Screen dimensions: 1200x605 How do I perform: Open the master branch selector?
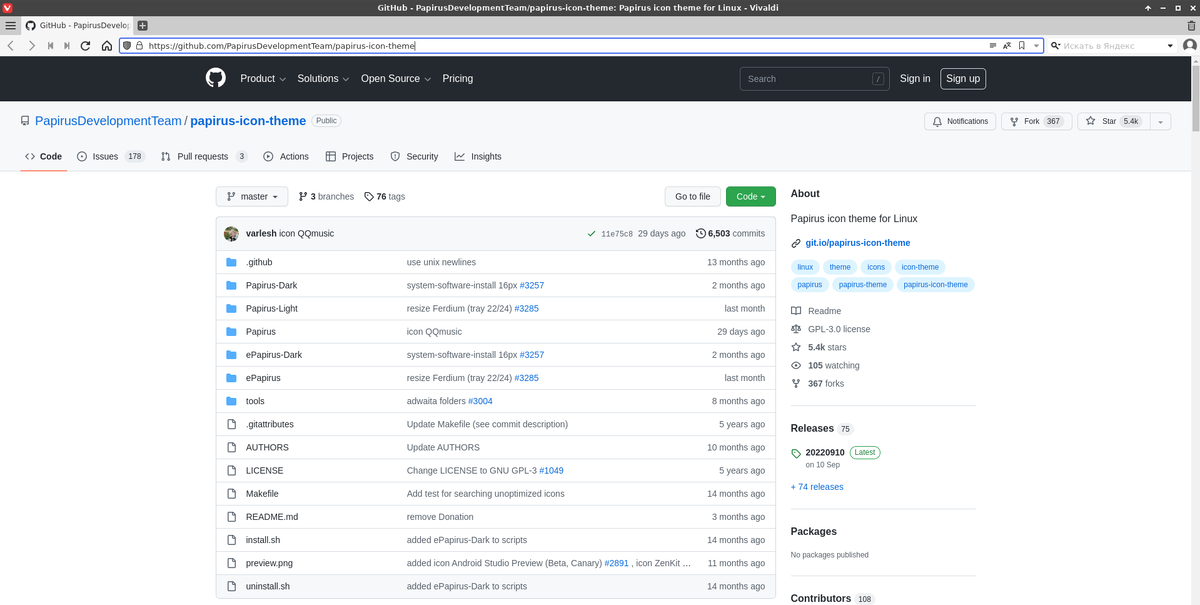252,197
